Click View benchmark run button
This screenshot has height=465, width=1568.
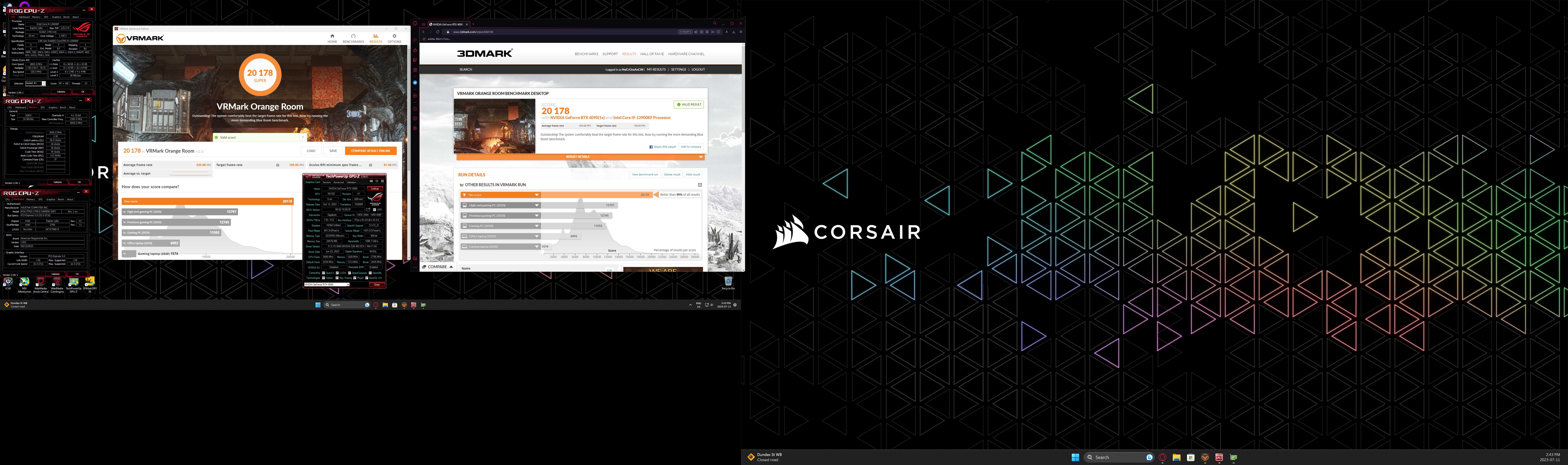(645, 175)
